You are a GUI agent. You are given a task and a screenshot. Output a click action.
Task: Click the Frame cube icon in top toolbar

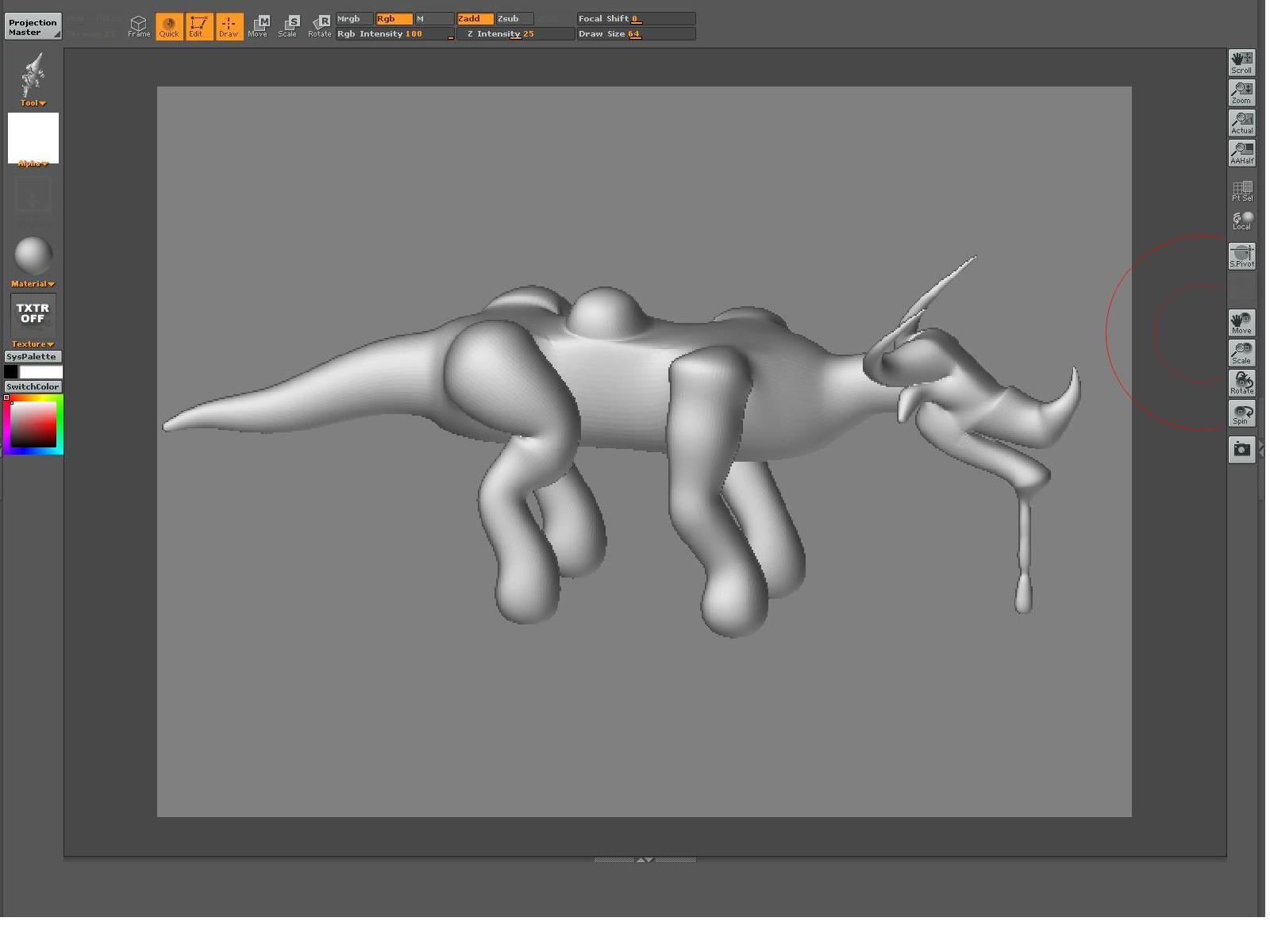point(139,25)
